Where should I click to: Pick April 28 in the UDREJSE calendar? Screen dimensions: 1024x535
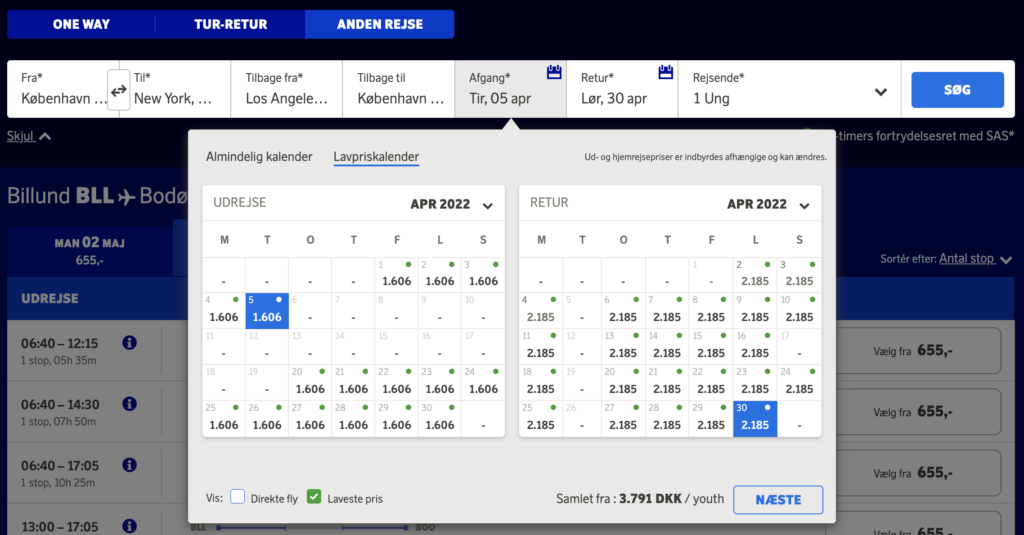(x=353, y=418)
